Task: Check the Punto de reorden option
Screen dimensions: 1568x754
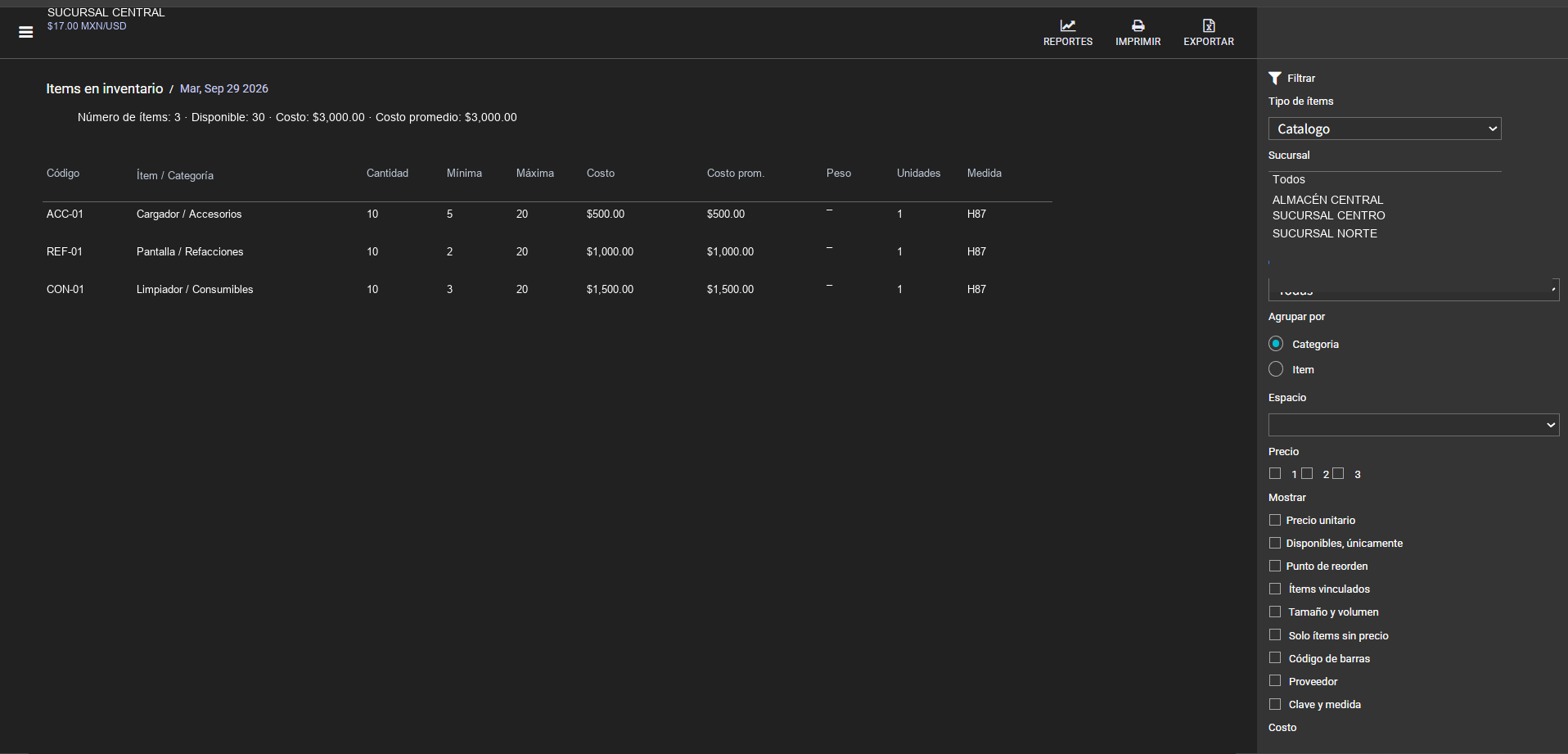Action: pos(1275,566)
